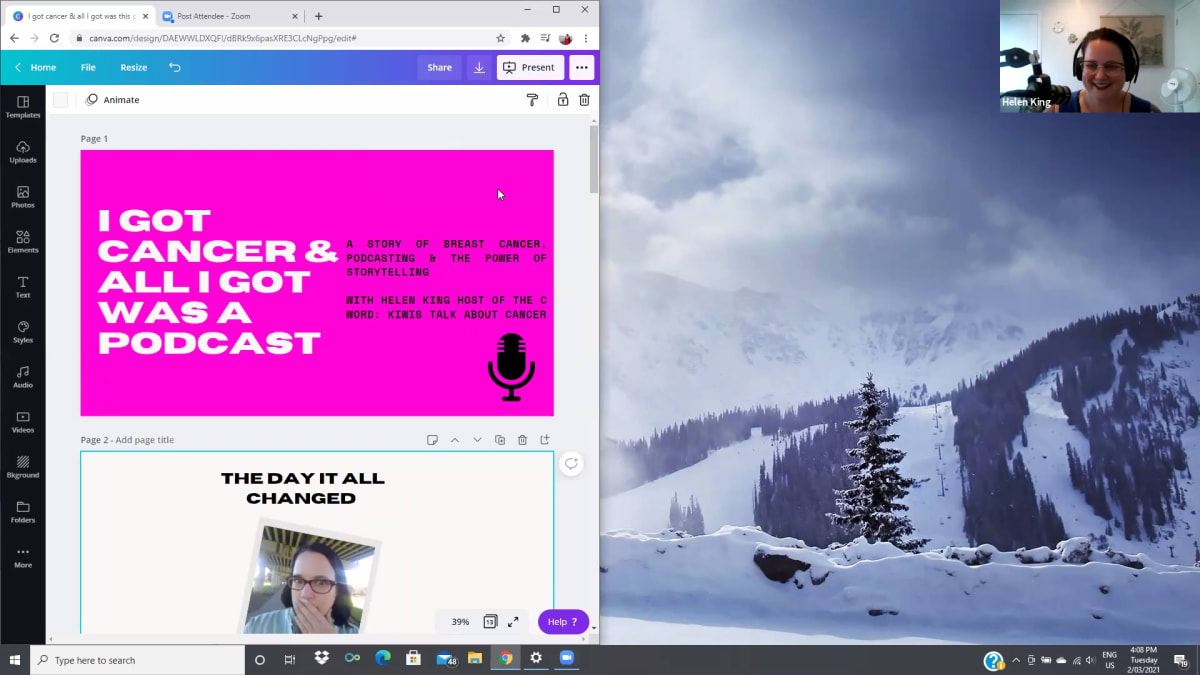Screen dimensions: 1200x675
Task: Bookmark this page with the star icon
Action: [500, 38]
